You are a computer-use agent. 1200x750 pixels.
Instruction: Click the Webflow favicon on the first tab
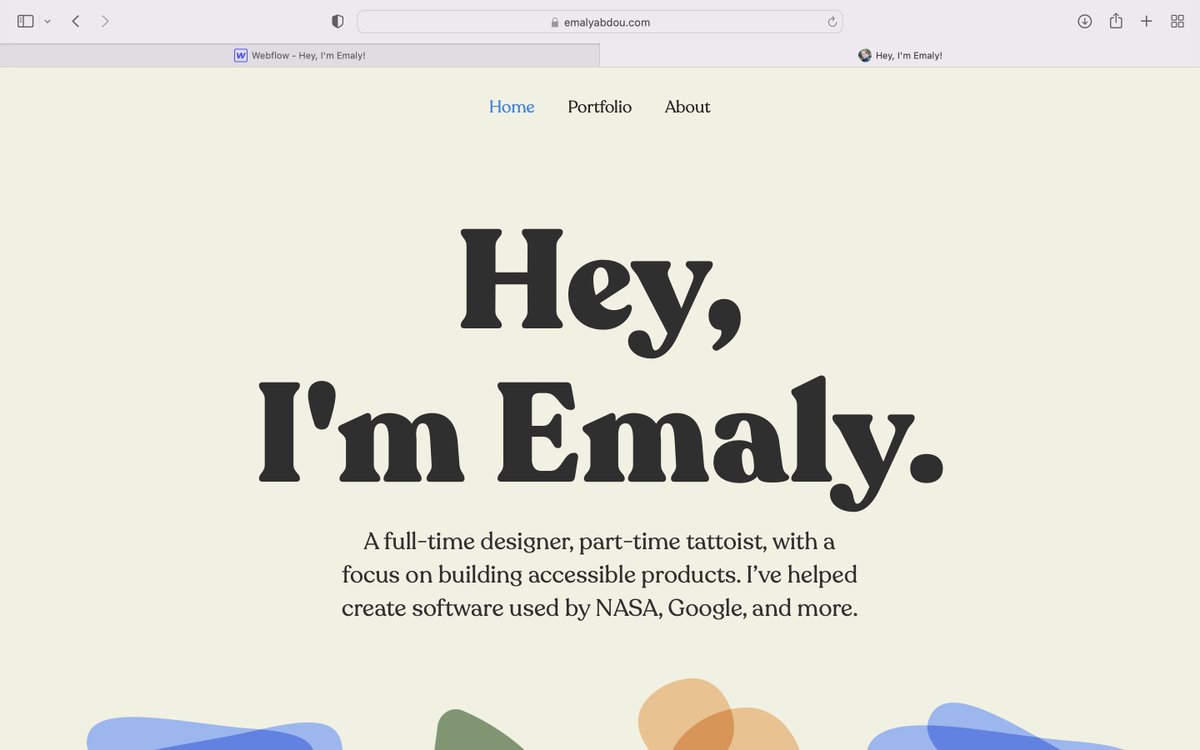pos(240,55)
